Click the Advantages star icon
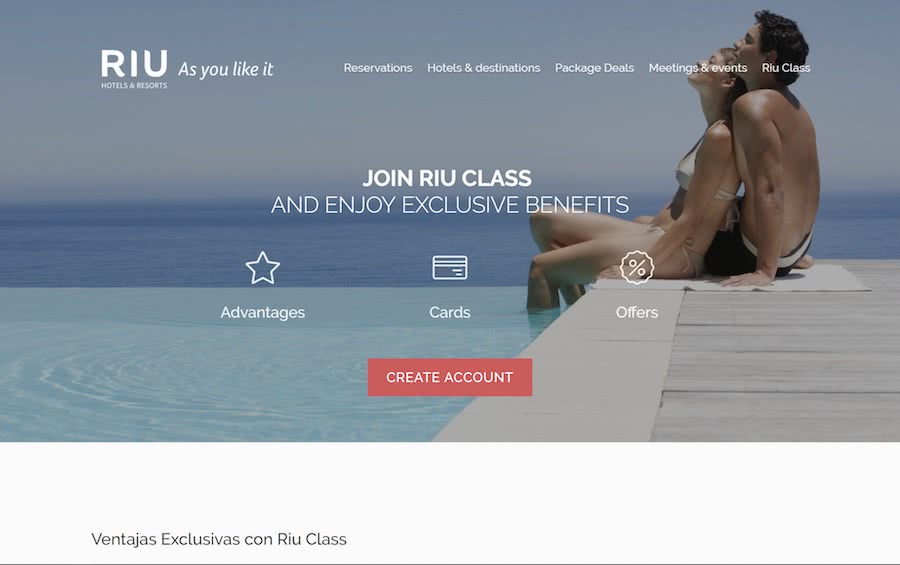Screen dimensions: 900x565 pos(262,268)
